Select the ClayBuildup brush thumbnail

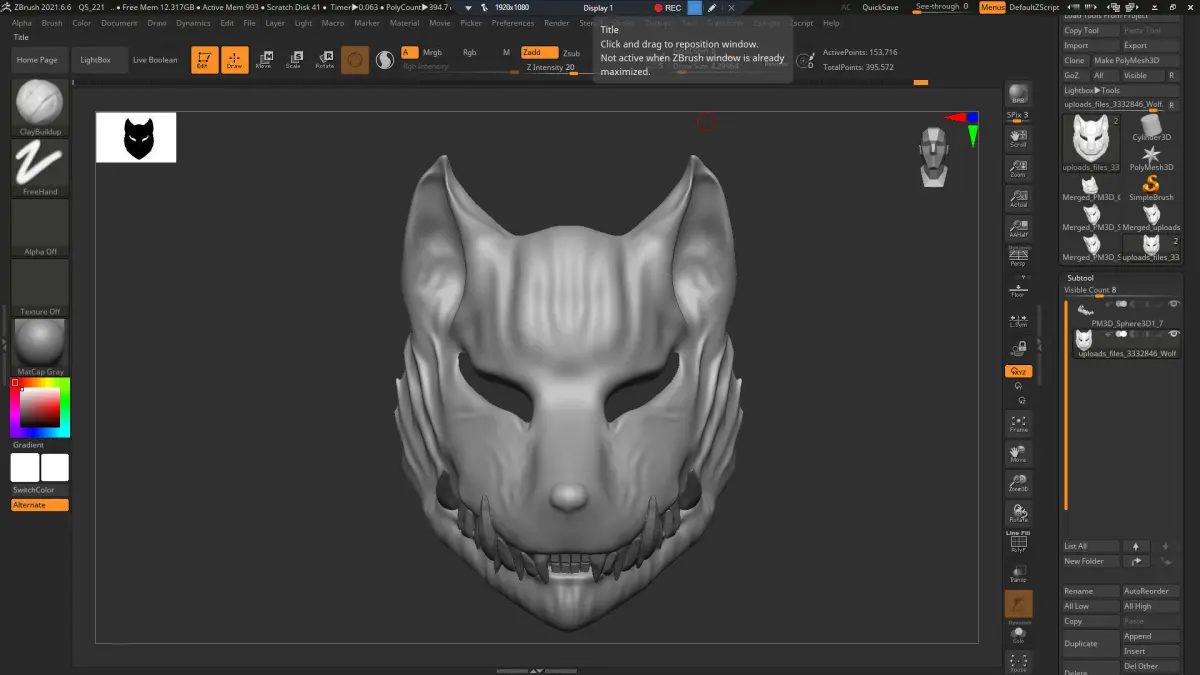(x=40, y=104)
